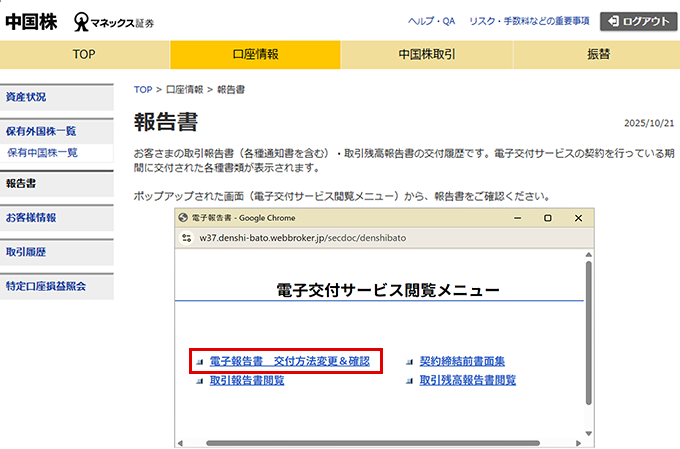680x449 pixels.
Task: Open the 契約締結前書面集 link
Action: coord(462,361)
